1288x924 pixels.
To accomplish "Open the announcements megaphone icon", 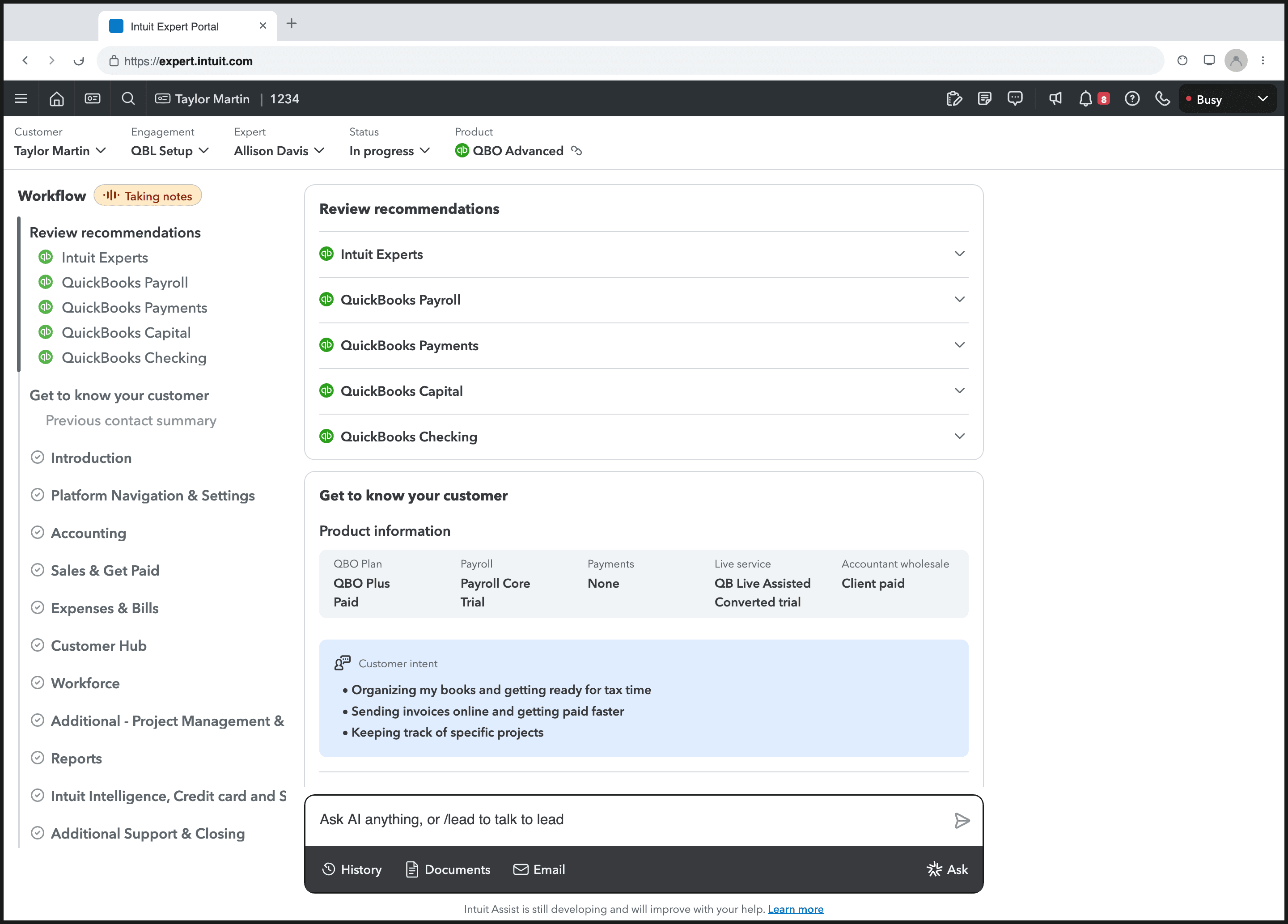I will point(1055,99).
